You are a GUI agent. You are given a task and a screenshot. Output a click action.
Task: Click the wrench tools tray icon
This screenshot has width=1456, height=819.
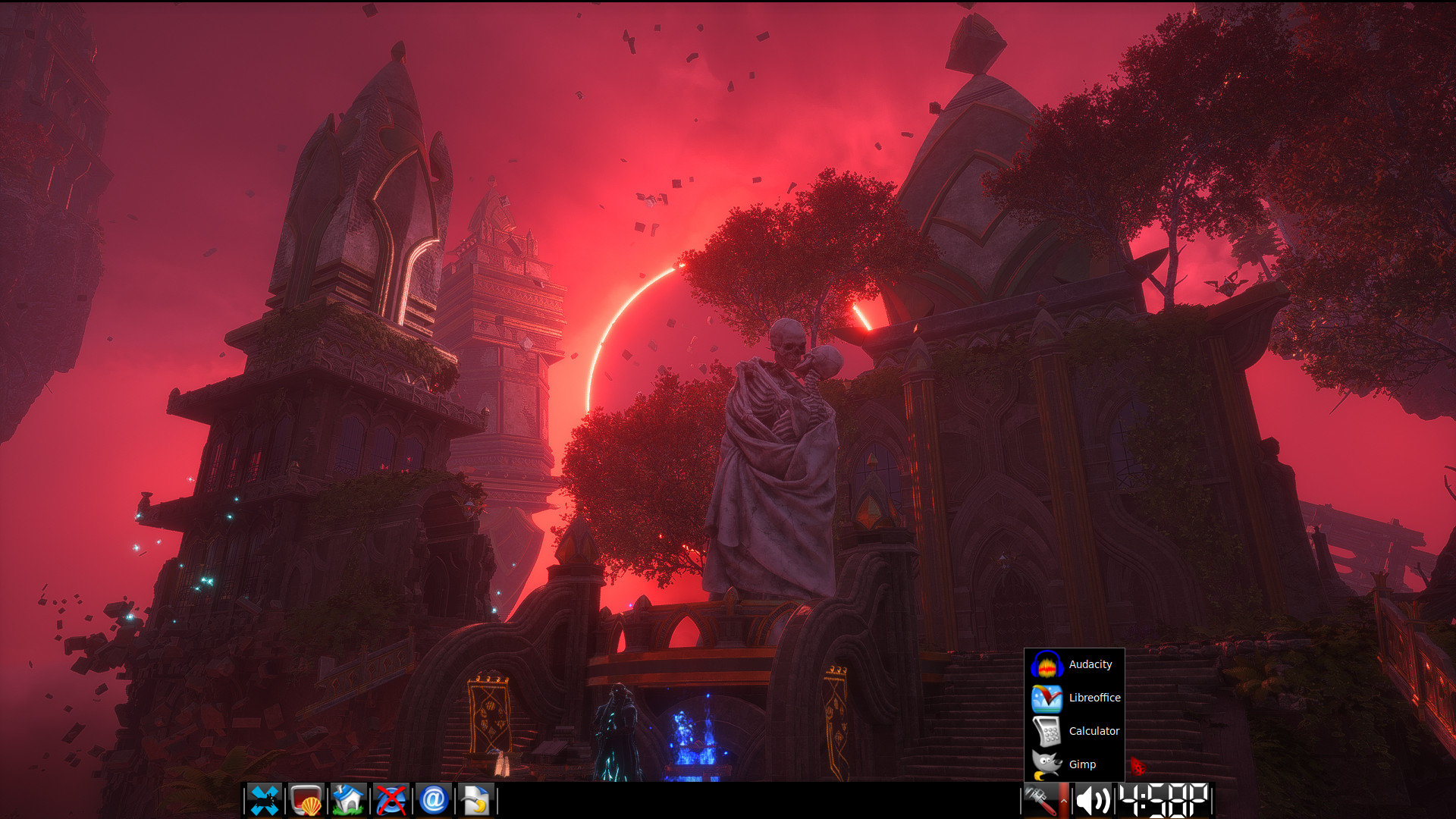click(x=1040, y=800)
